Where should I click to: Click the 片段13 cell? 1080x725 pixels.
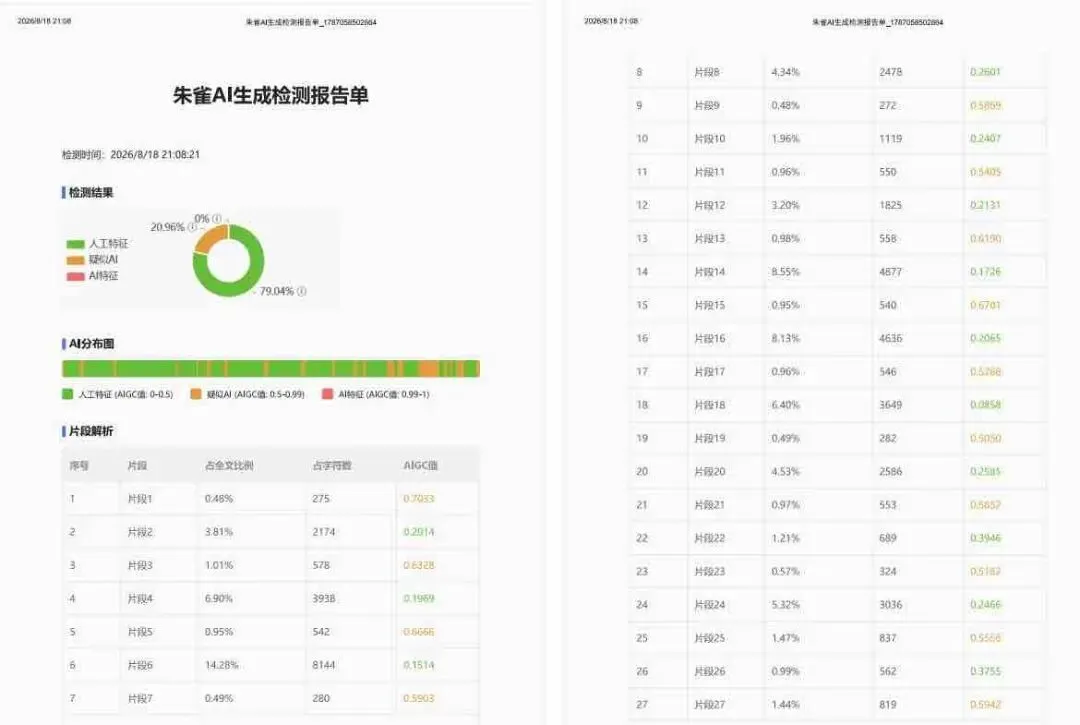click(709, 238)
